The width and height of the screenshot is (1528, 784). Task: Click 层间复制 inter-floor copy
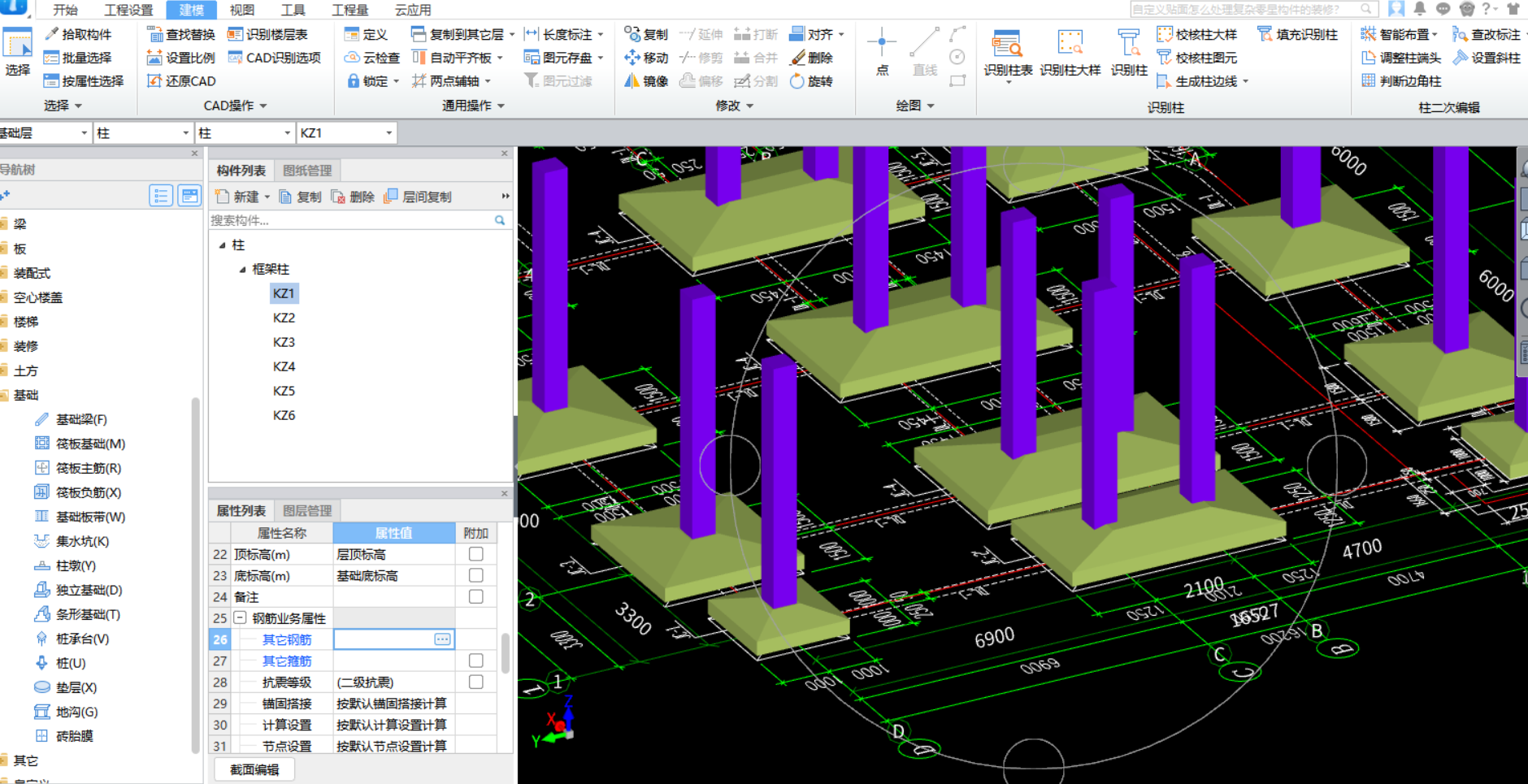[418, 197]
